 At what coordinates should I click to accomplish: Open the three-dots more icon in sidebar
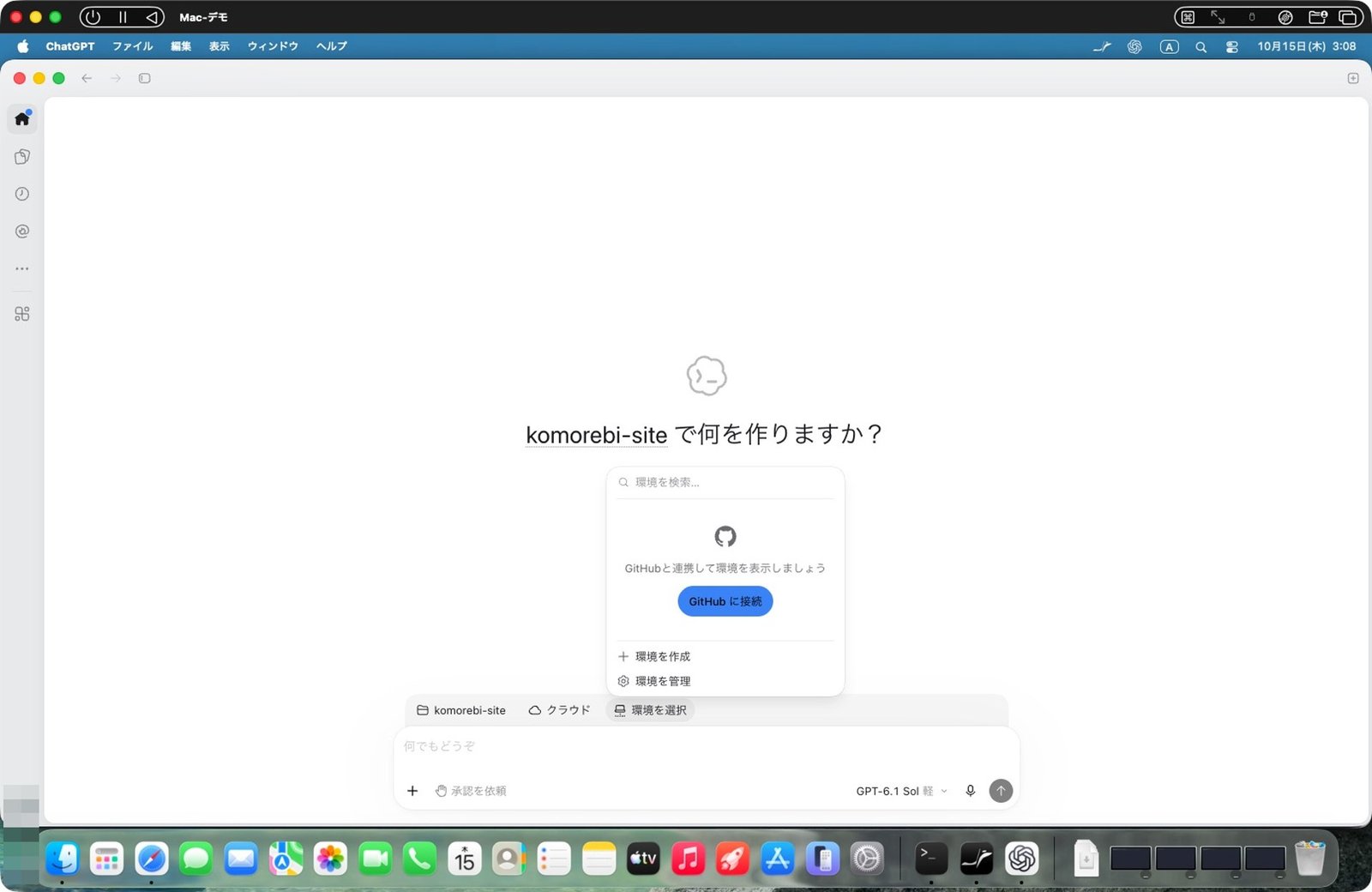[22, 268]
